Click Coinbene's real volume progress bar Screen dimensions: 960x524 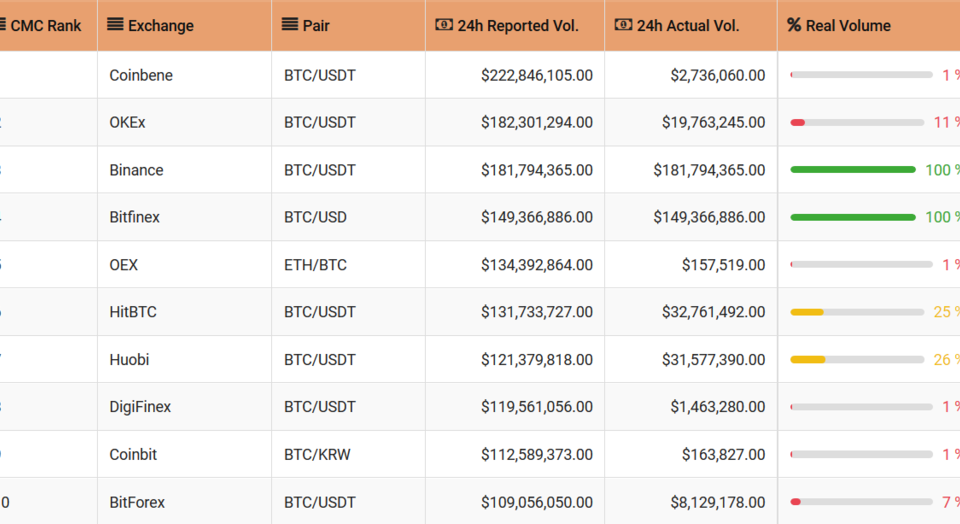point(861,75)
